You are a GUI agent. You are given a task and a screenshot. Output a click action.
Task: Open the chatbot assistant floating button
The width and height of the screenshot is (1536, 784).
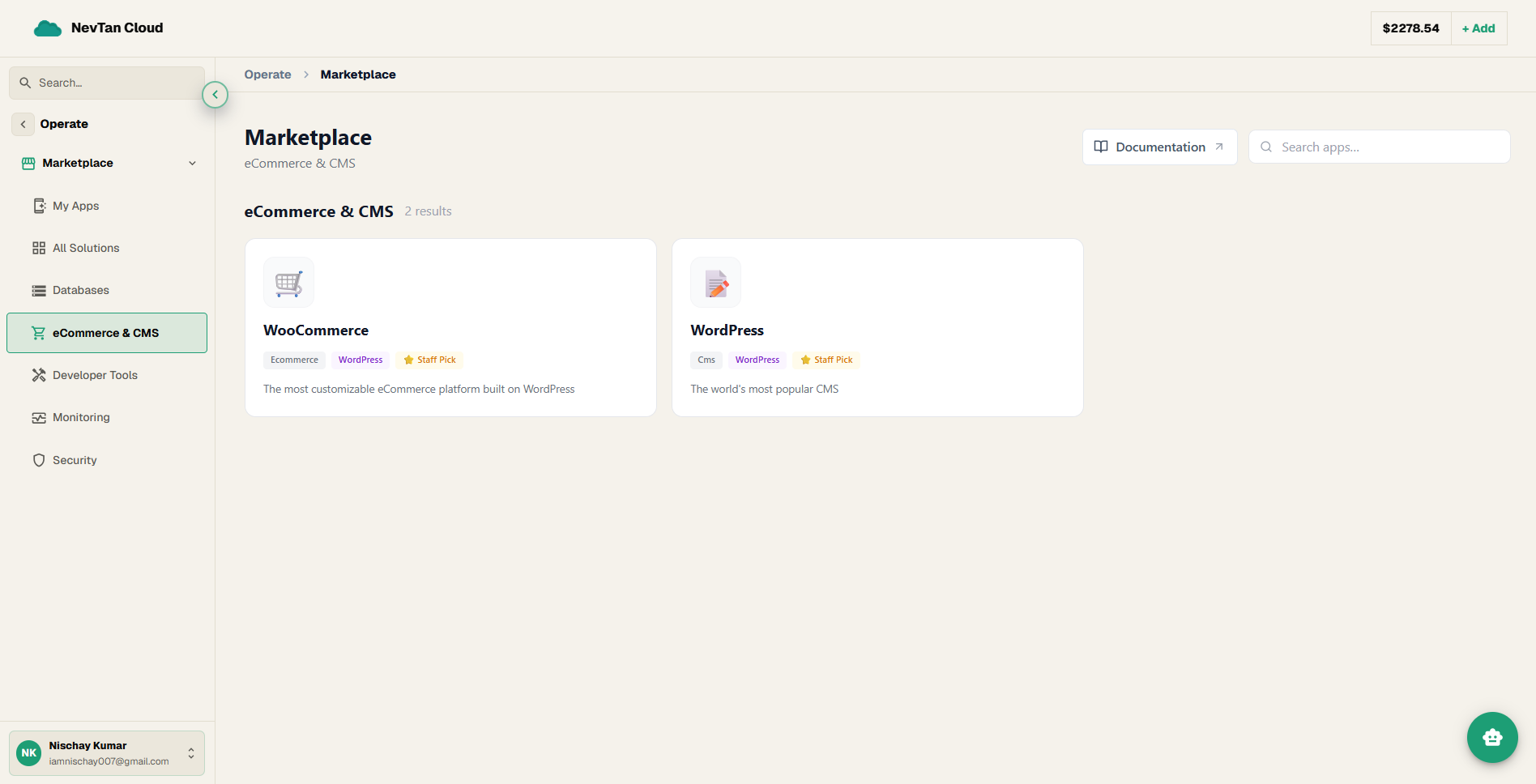coord(1492,737)
